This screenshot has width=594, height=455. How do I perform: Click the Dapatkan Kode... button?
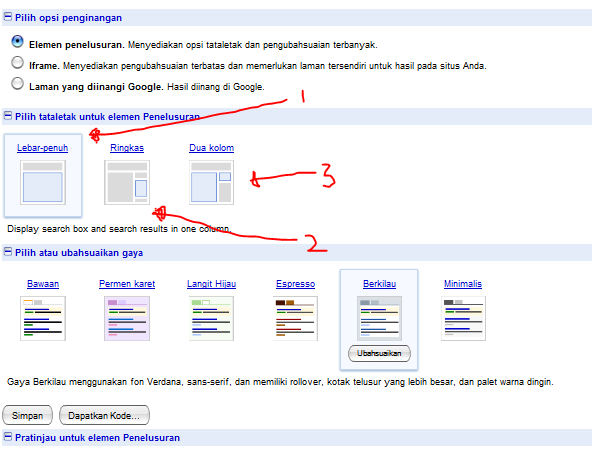(x=104, y=416)
